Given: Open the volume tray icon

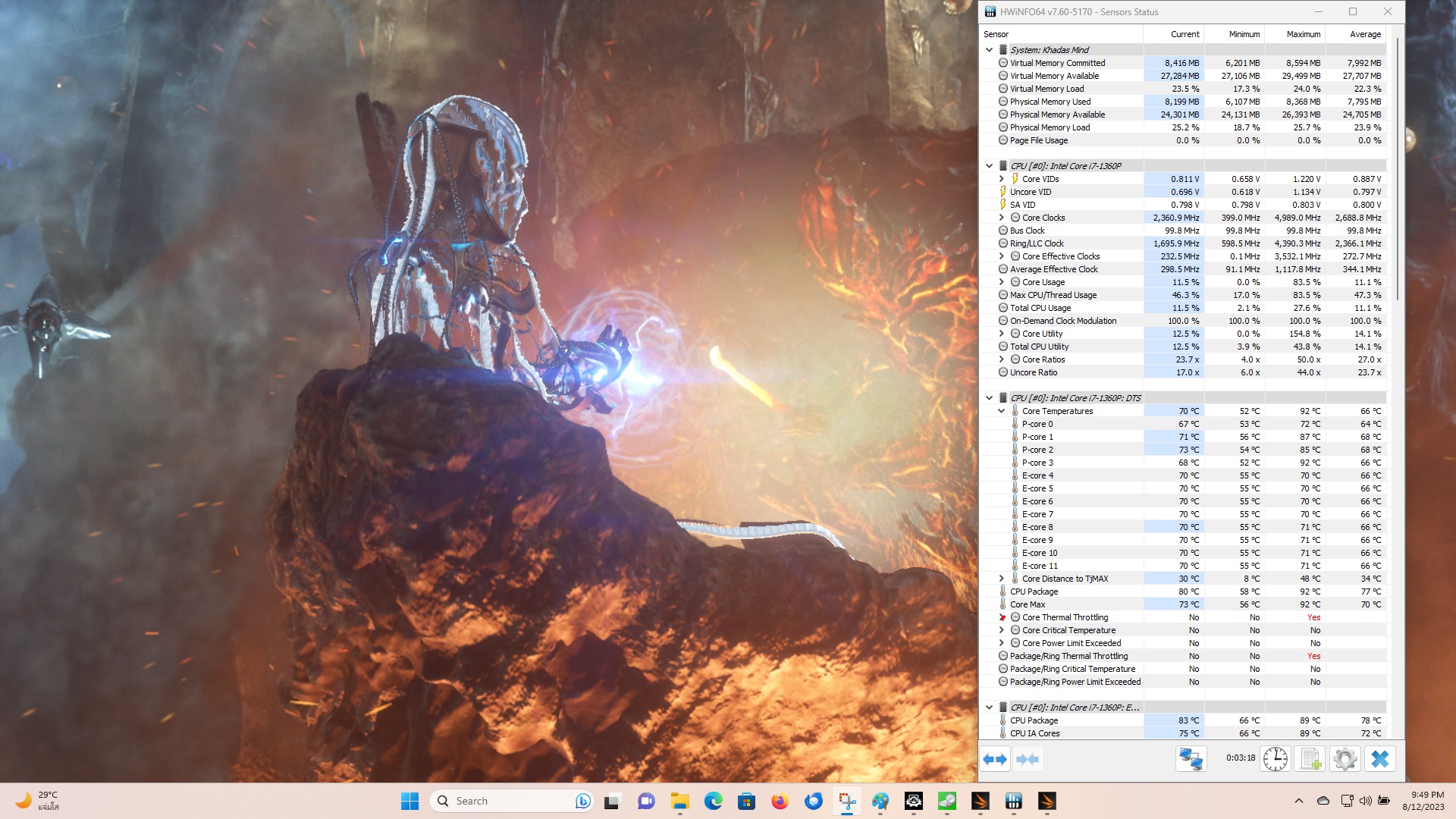Looking at the screenshot, I should click(x=1365, y=801).
